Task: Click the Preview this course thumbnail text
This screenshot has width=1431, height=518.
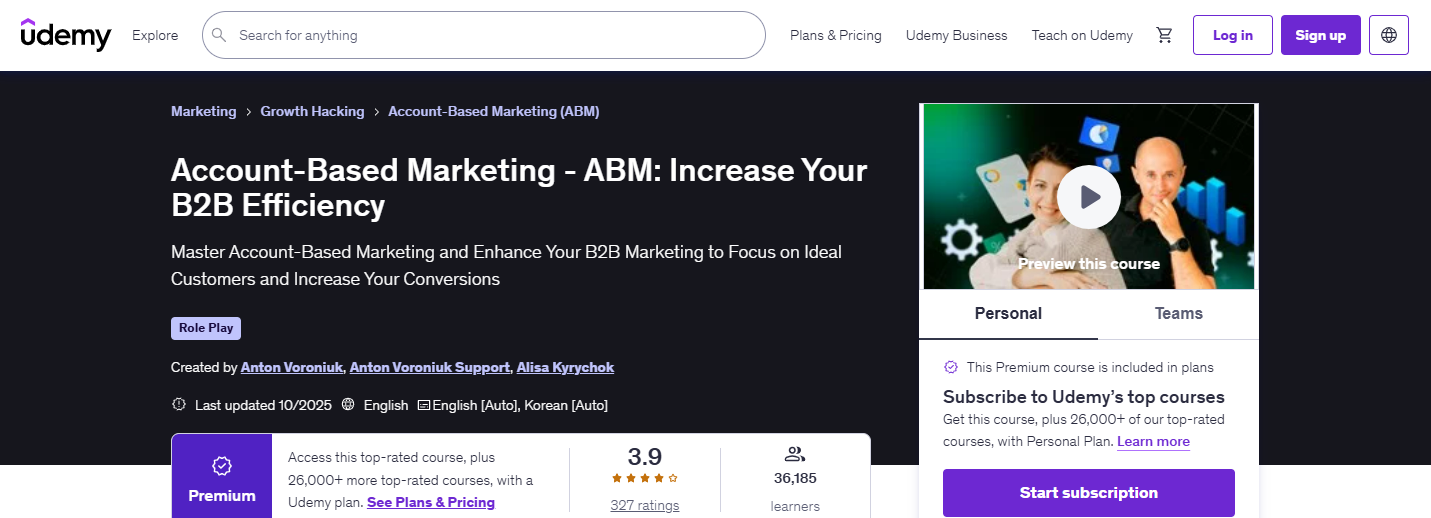Action: (x=1089, y=264)
